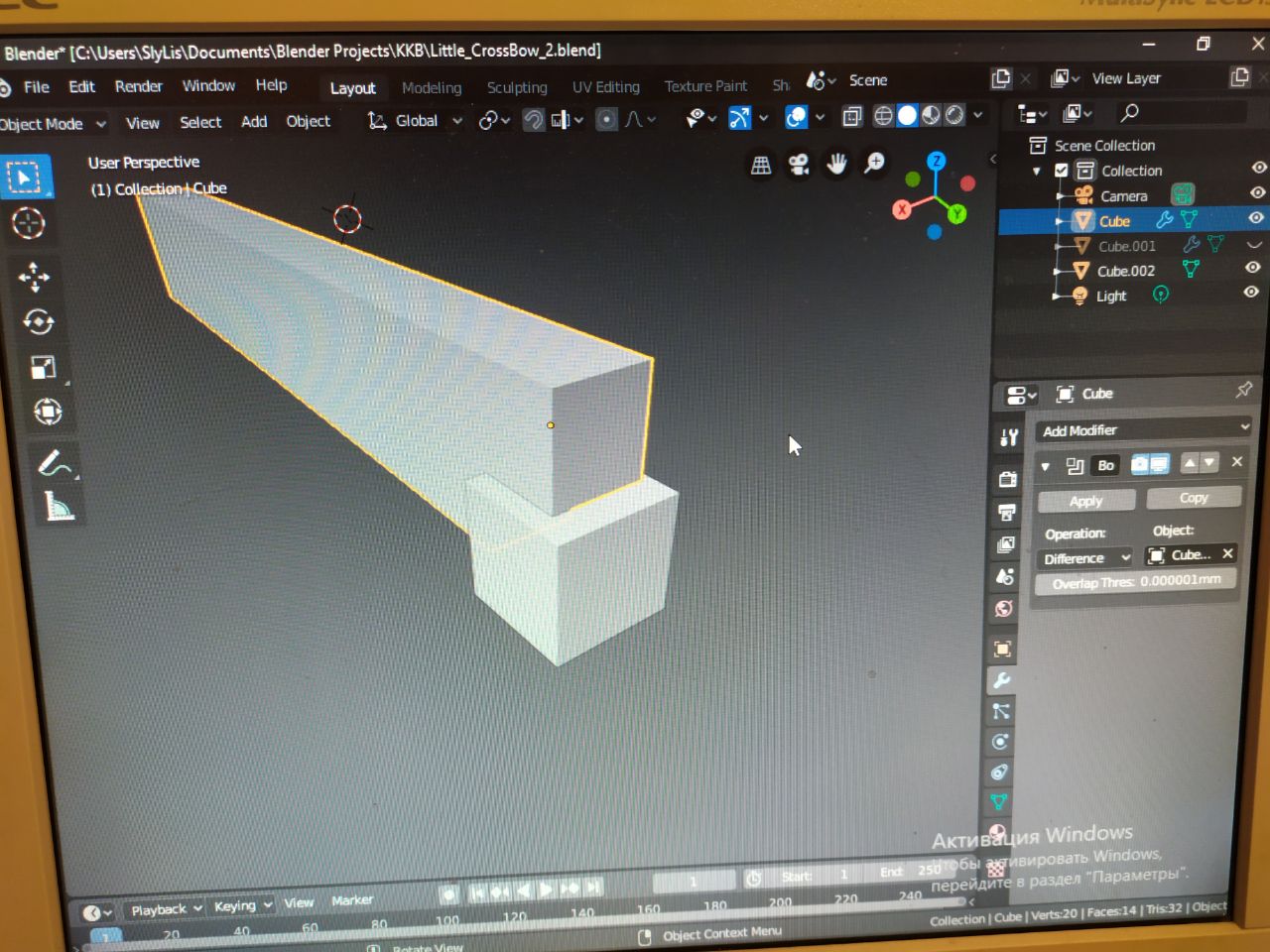Toggle Boolean modifier render visibility
1270x952 pixels.
pos(1140,463)
